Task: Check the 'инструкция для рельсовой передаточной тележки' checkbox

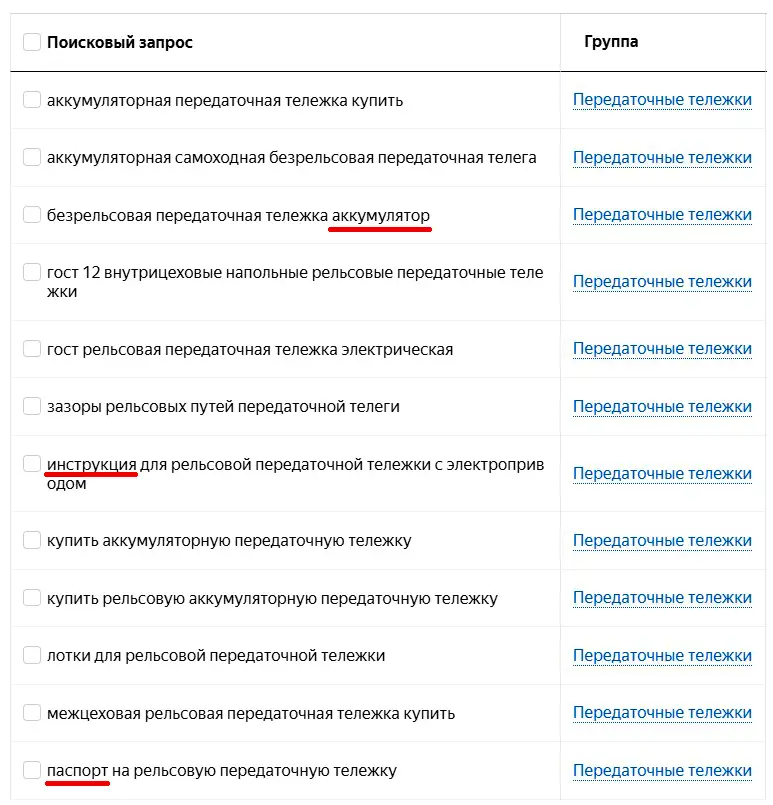Action: [x=32, y=464]
